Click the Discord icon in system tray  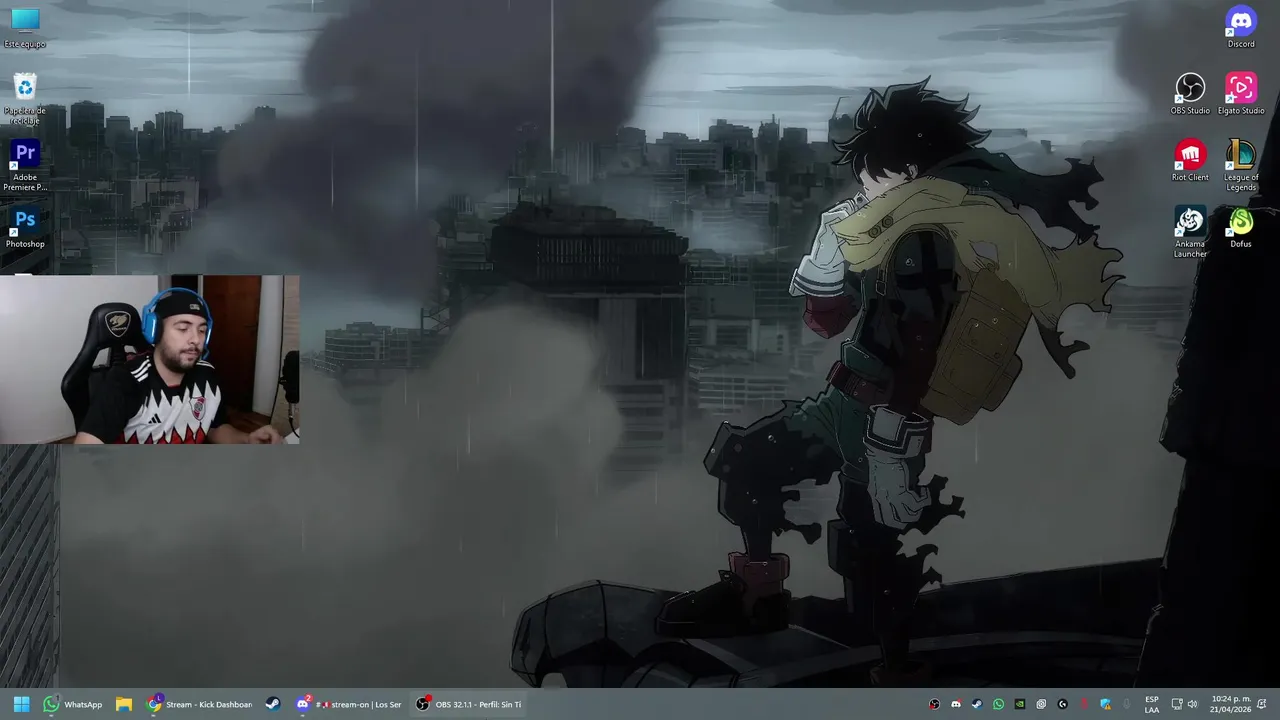pyautogui.click(x=956, y=704)
